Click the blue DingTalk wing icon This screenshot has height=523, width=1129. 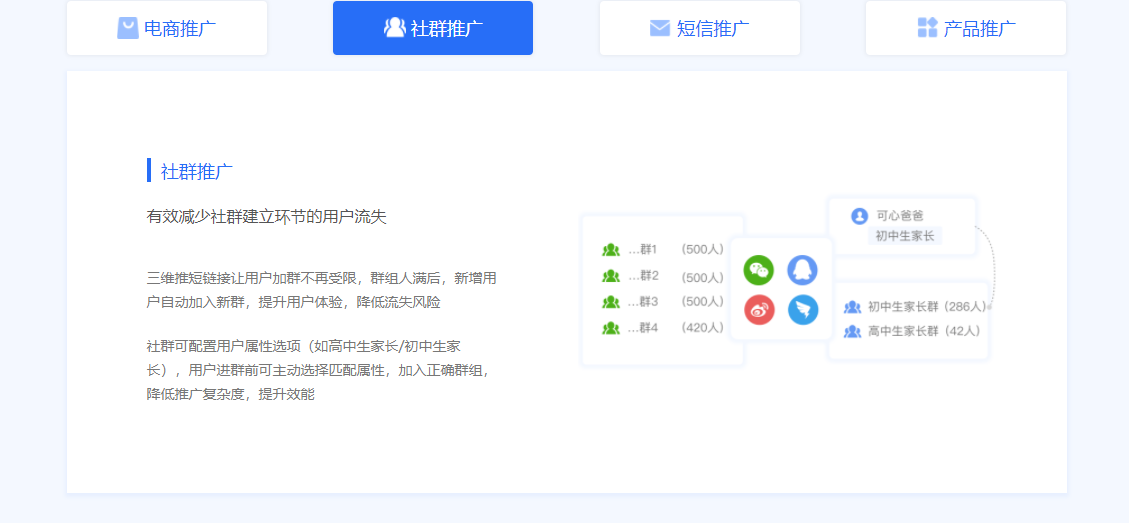click(x=802, y=310)
